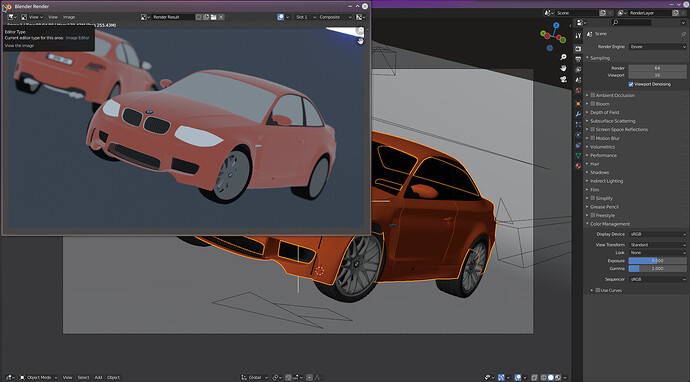The image size is (690, 382).
Task: Toggle camera view with the camera gizmo
Action: (x=563, y=79)
